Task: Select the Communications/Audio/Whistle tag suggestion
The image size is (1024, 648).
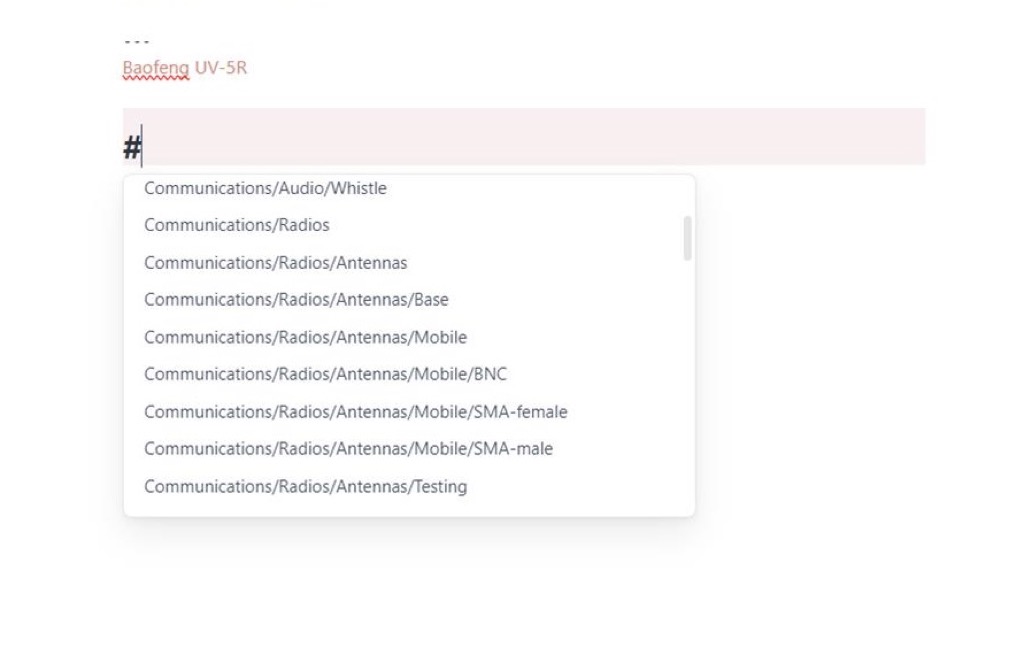Action: point(265,188)
